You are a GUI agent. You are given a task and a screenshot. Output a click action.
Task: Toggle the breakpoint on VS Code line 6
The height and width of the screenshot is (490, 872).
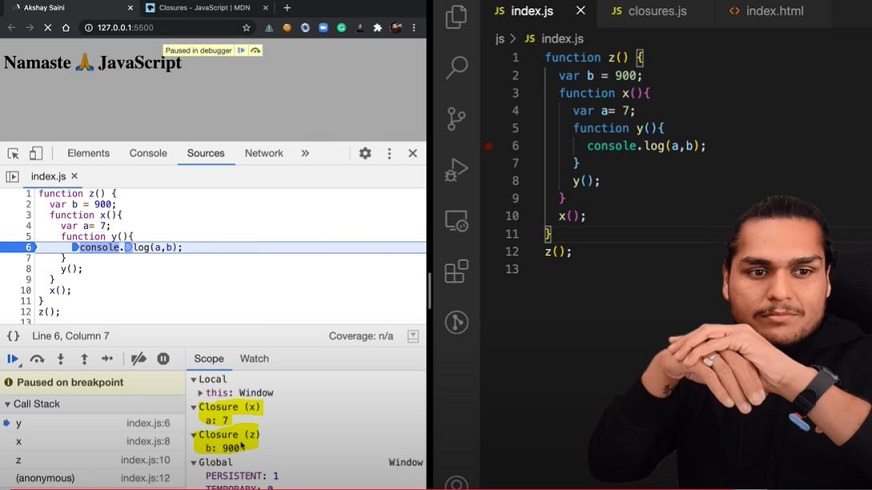click(x=488, y=146)
